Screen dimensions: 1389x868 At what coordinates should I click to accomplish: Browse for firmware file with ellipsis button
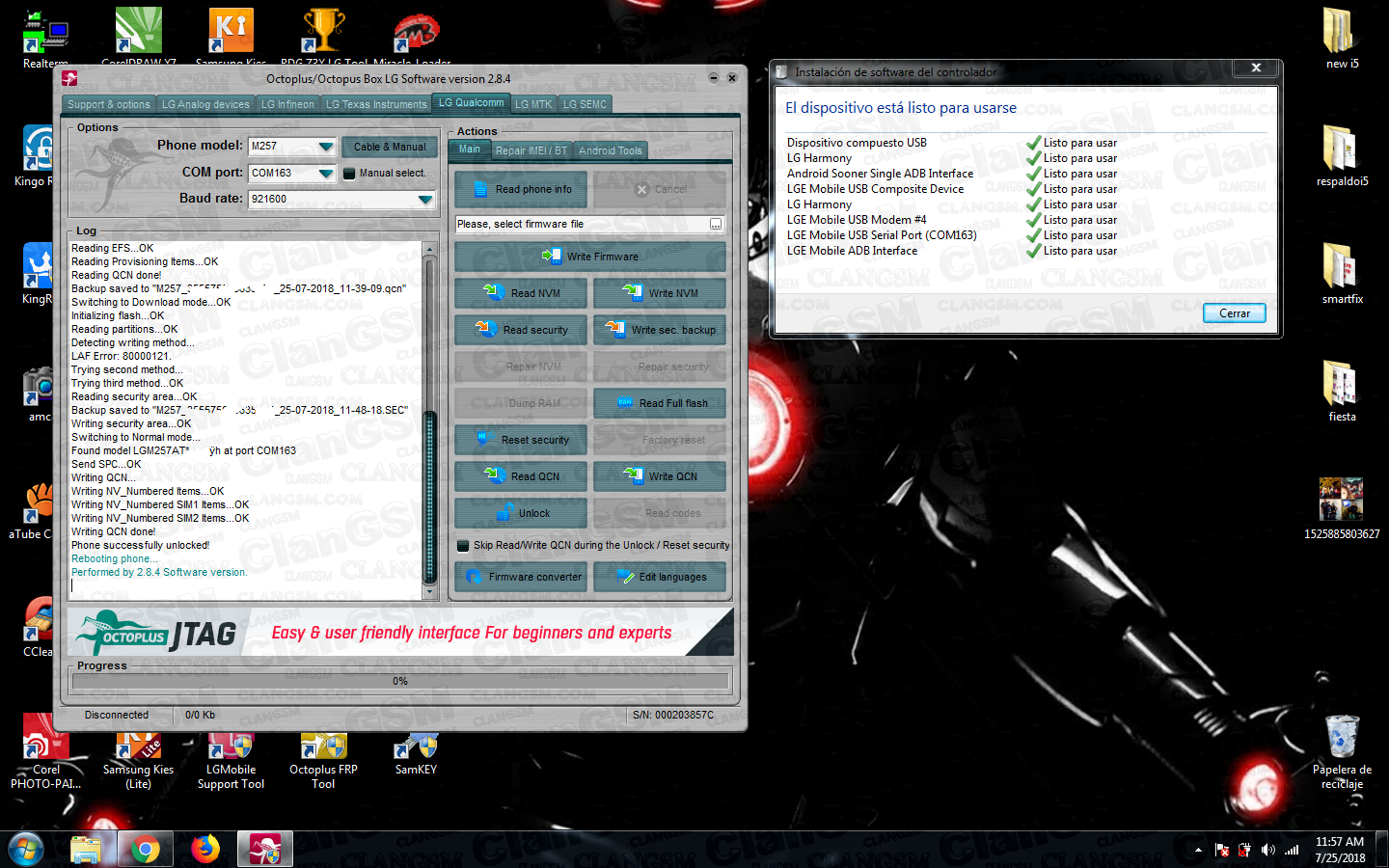[716, 225]
